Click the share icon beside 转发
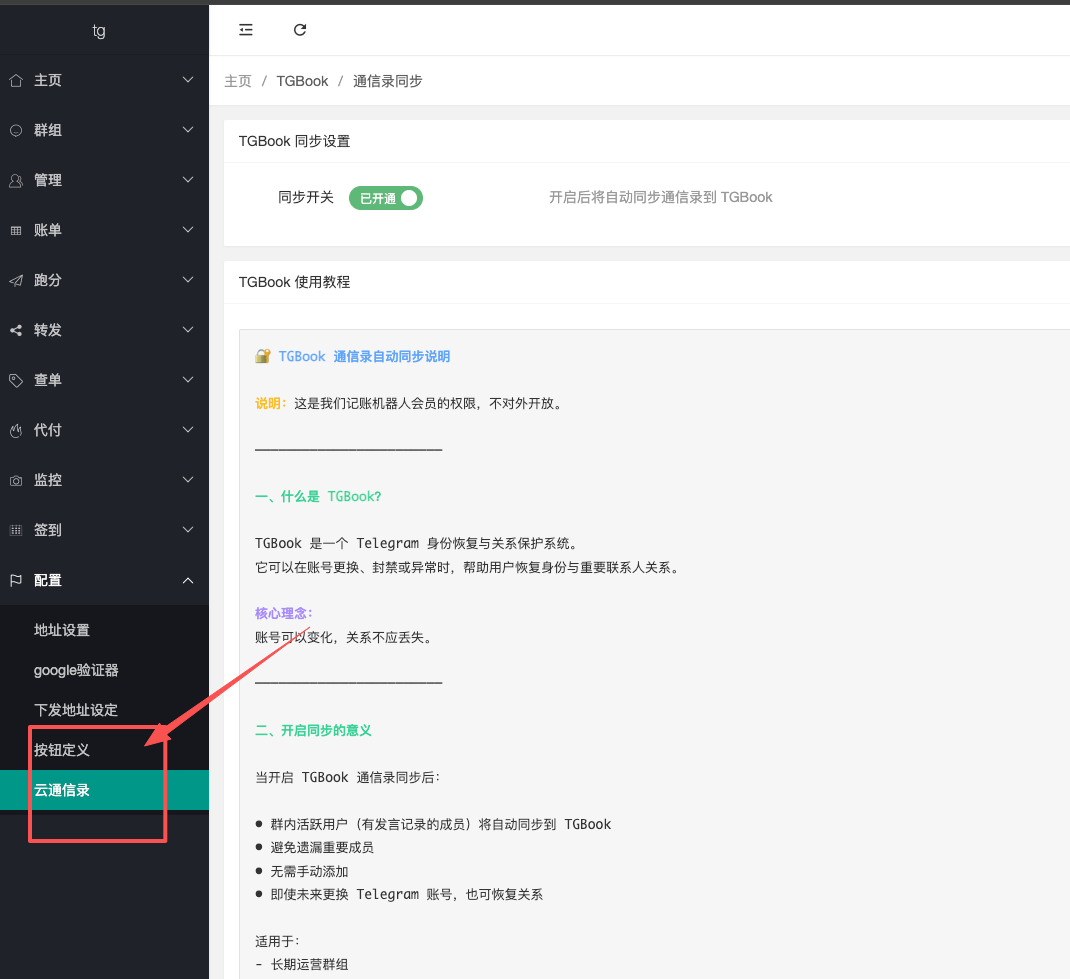This screenshot has width=1070, height=979. point(16,330)
